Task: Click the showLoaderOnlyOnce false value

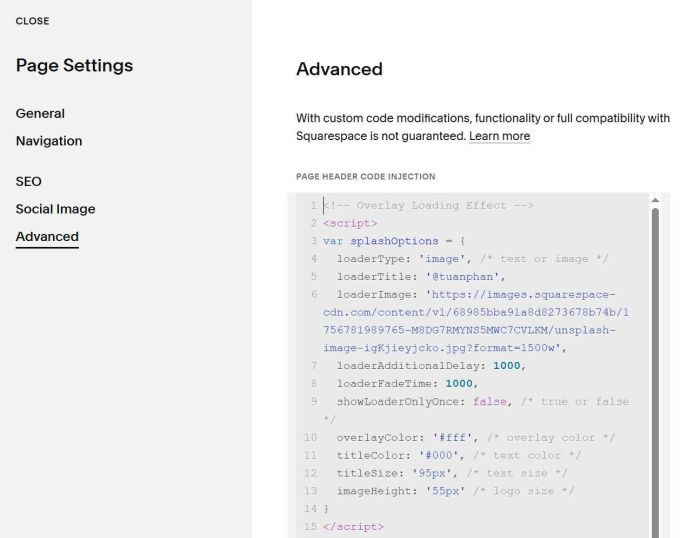Action: click(x=490, y=402)
